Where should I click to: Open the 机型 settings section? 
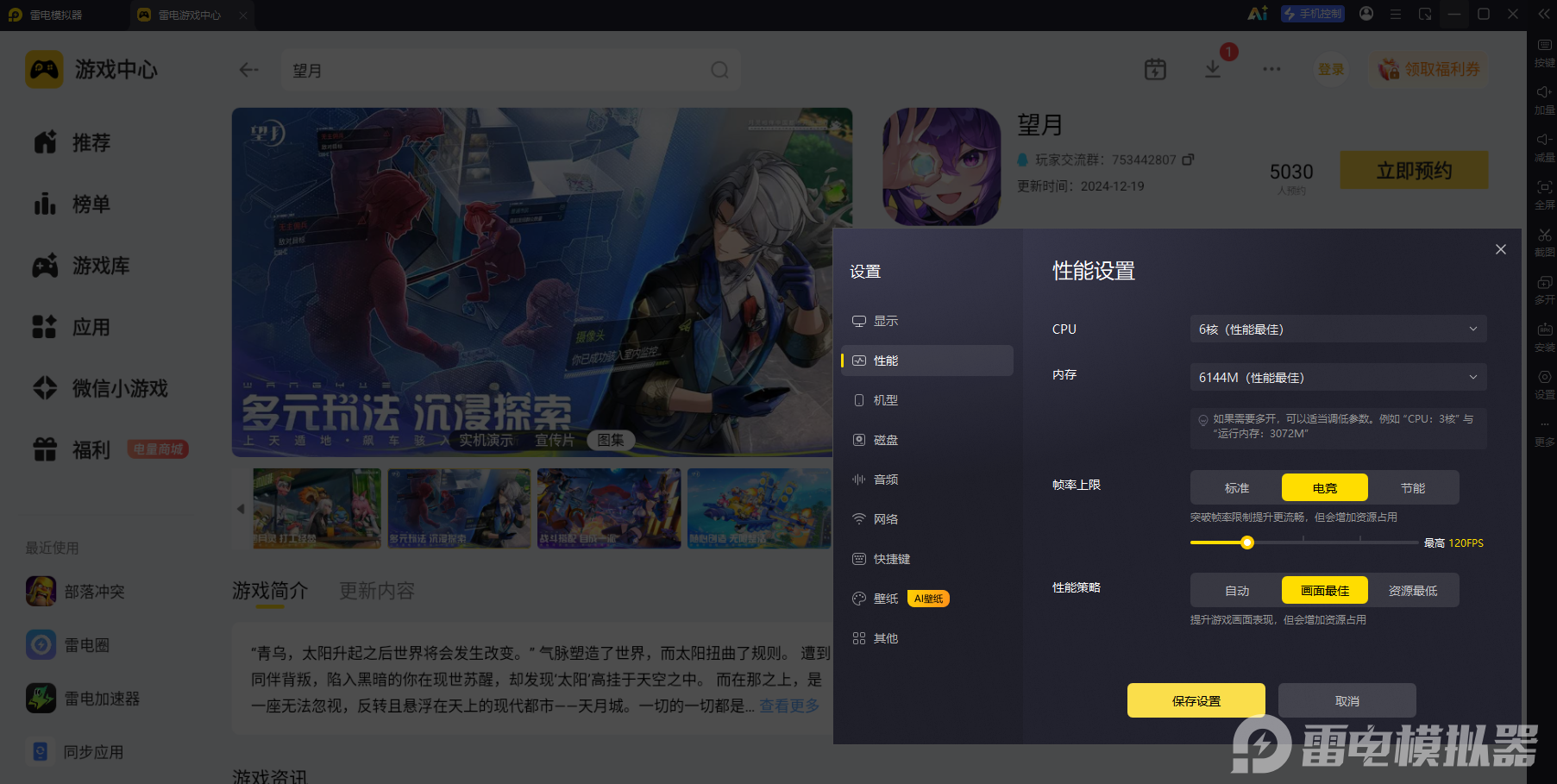pyautogui.click(x=927, y=400)
